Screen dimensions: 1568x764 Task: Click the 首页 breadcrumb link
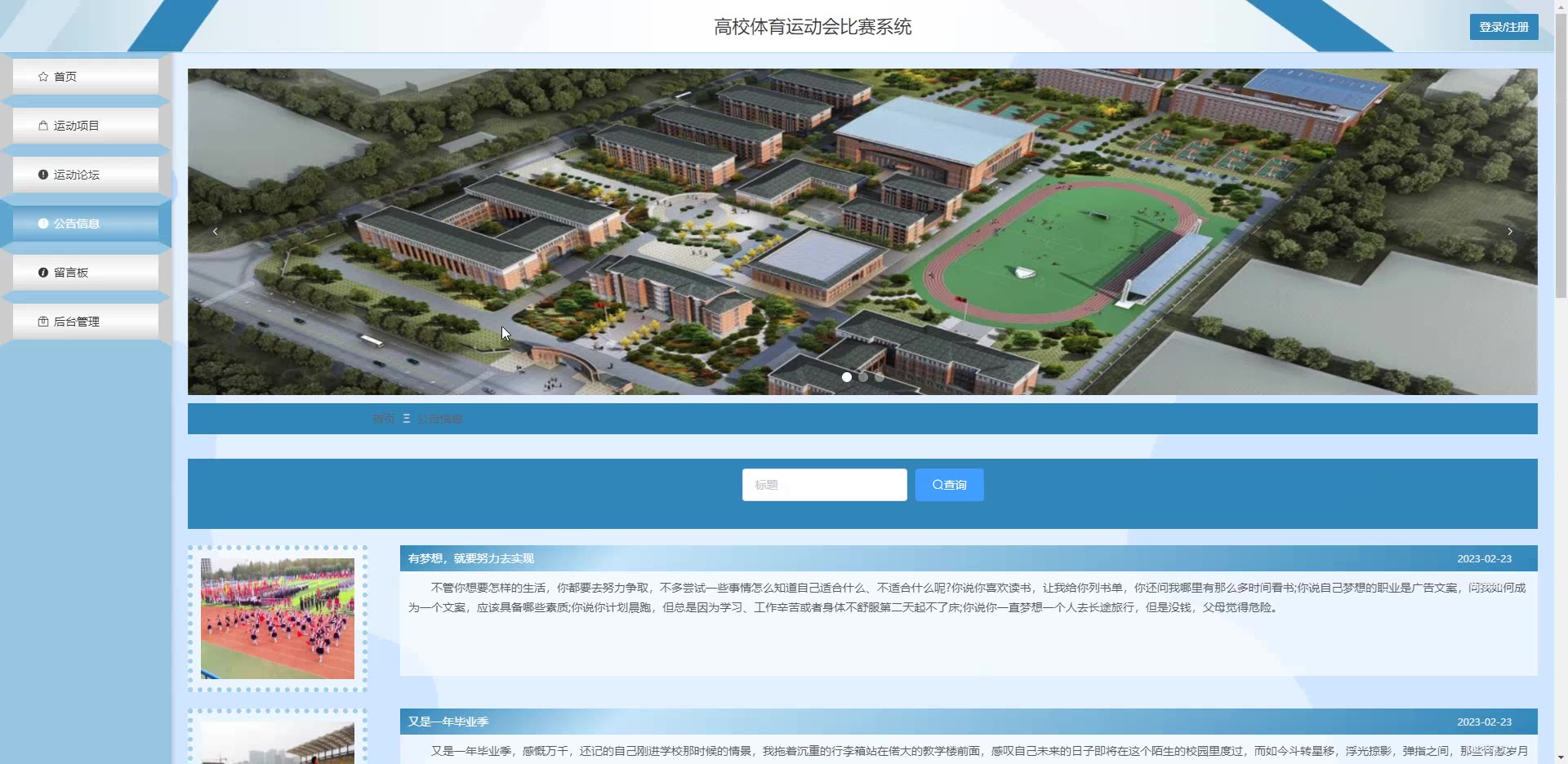(x=384, y=419)
